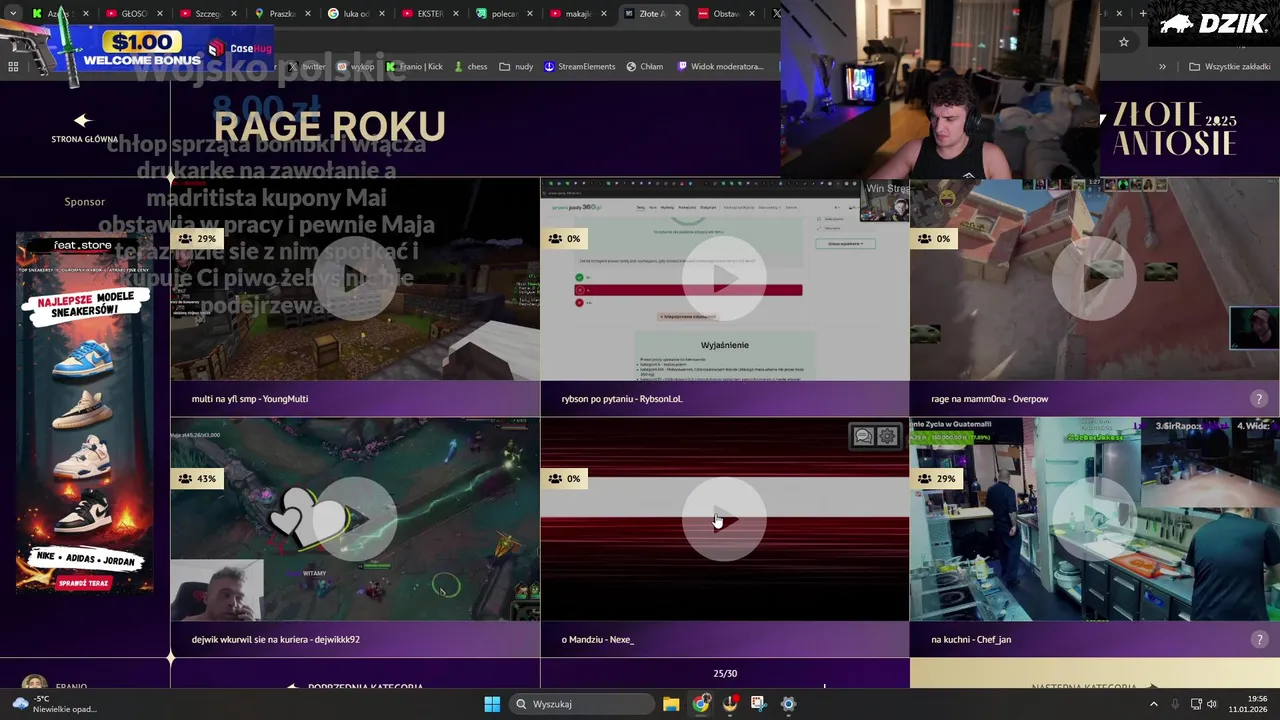Screen dimensions: 1280x720
Task: Click the Złote Antosie 2025 logo
Action: (x=1173, y=128)
